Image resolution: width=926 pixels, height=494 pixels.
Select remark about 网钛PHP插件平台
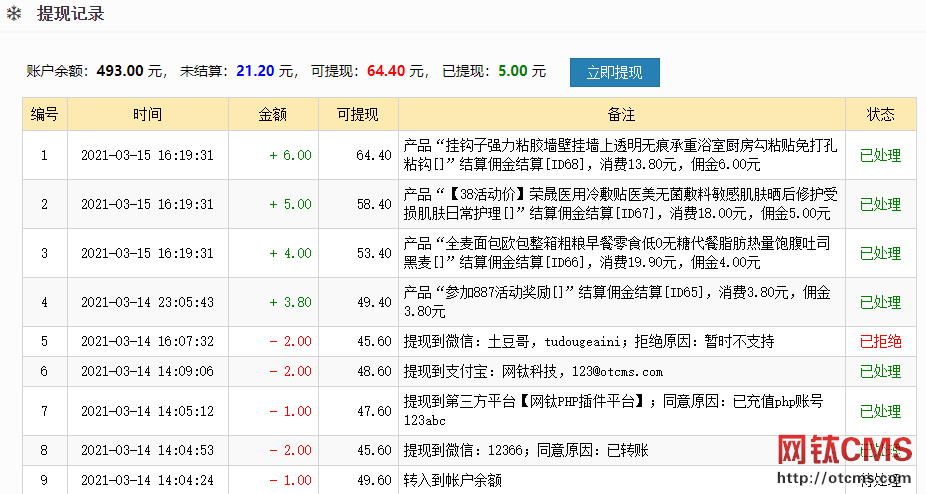coord(613,411)
